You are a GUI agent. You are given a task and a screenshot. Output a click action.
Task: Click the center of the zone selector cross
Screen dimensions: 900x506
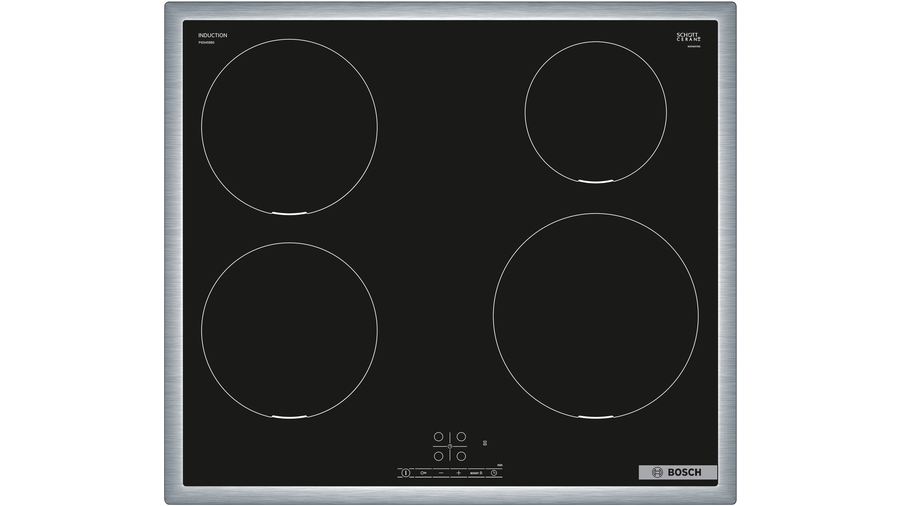pyautogui.click(x=450, y=444)
